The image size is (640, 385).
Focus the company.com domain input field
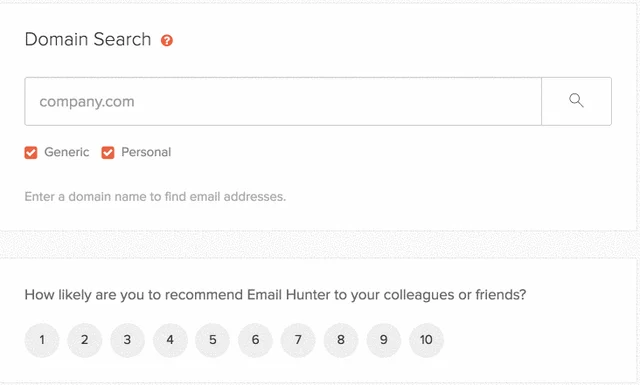(x=283, y=101)
